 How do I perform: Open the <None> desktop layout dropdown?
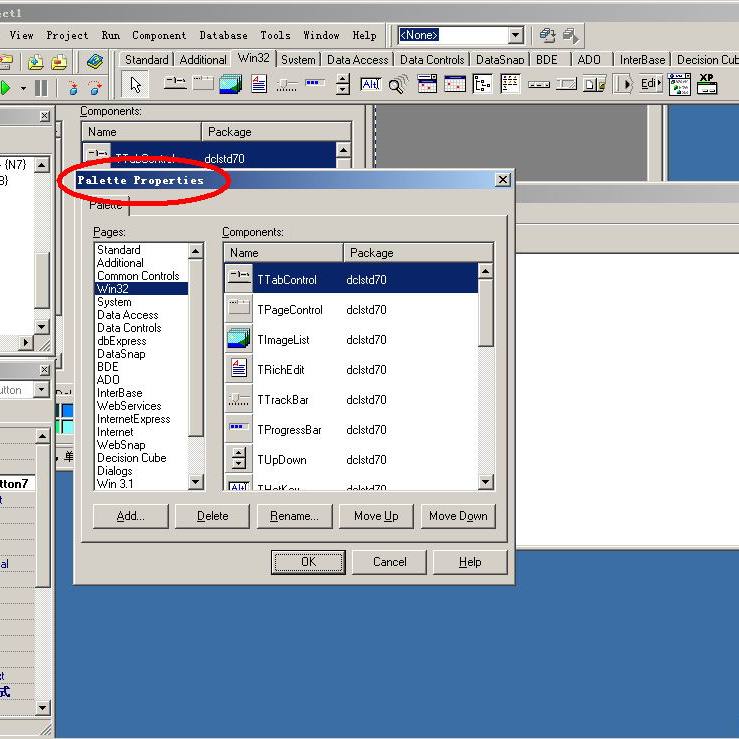pyautogui.click(x=515, y=35)
